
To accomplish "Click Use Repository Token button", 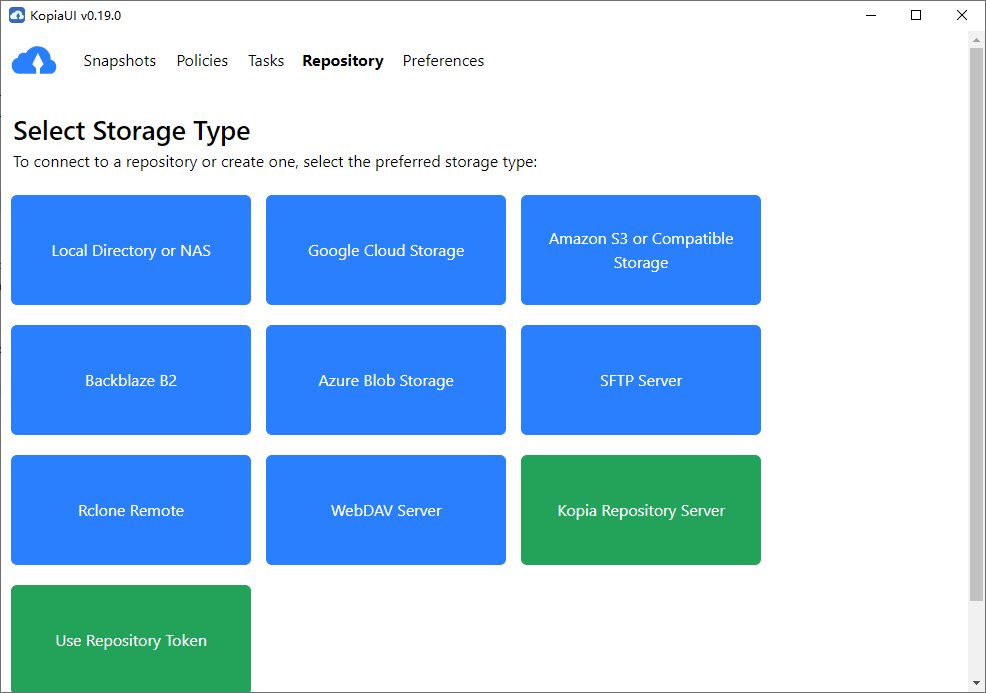I will 131,638.
